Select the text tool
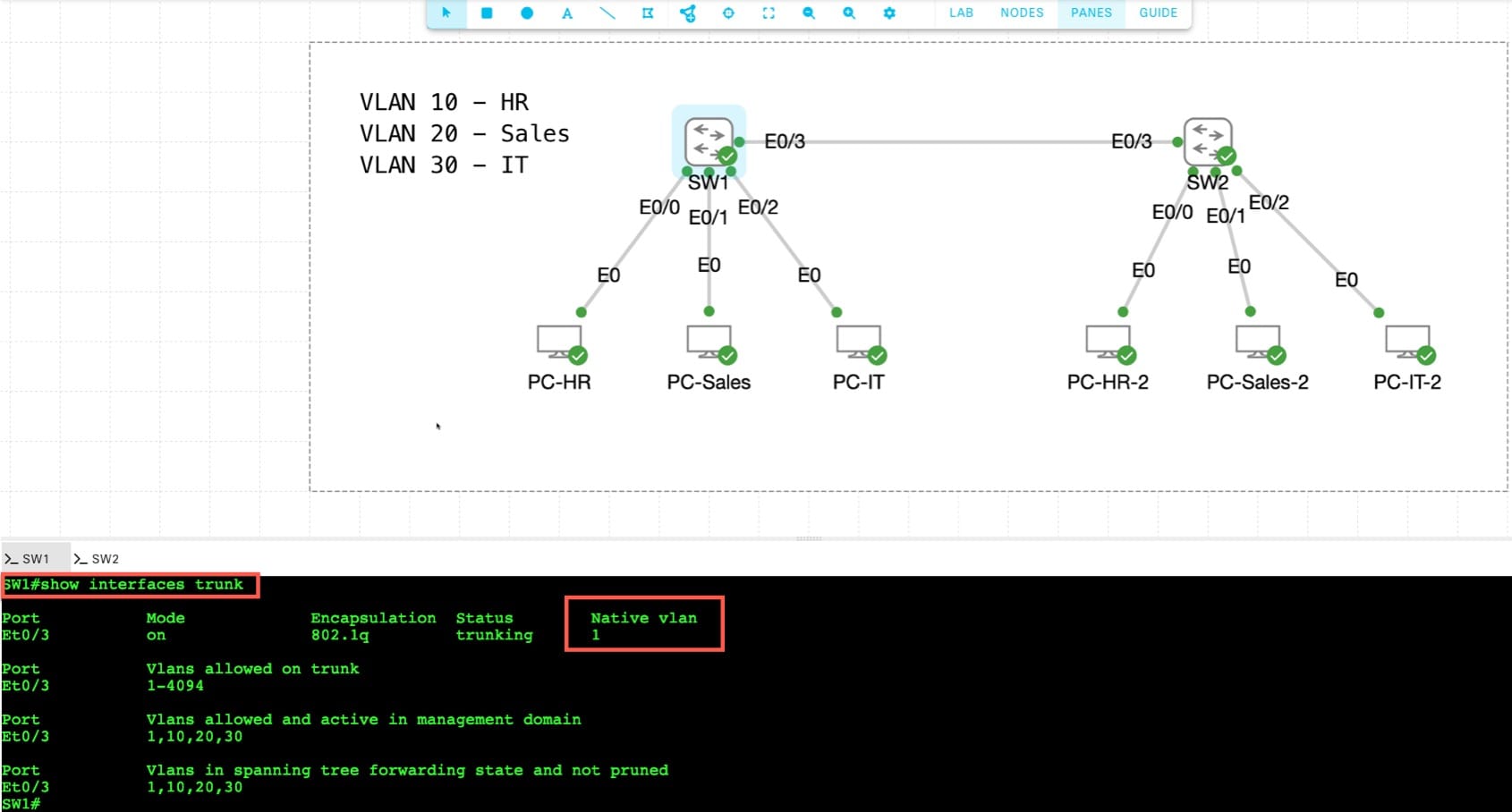 (x=566, y=13)
